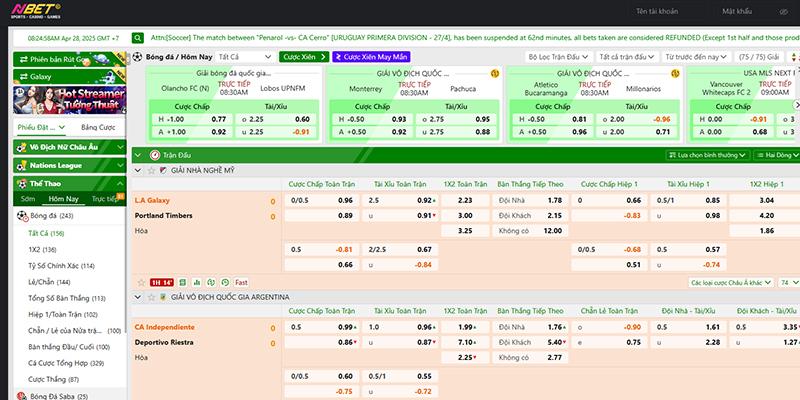The image size is (800, 400).
Task: Click the green clock icon left of the Fast button
Action: 226,282
